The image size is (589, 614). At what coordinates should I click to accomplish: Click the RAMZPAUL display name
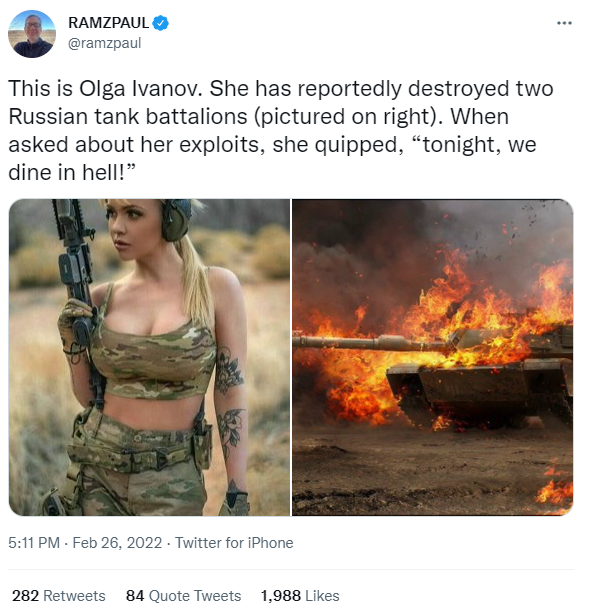pos(108,23)
